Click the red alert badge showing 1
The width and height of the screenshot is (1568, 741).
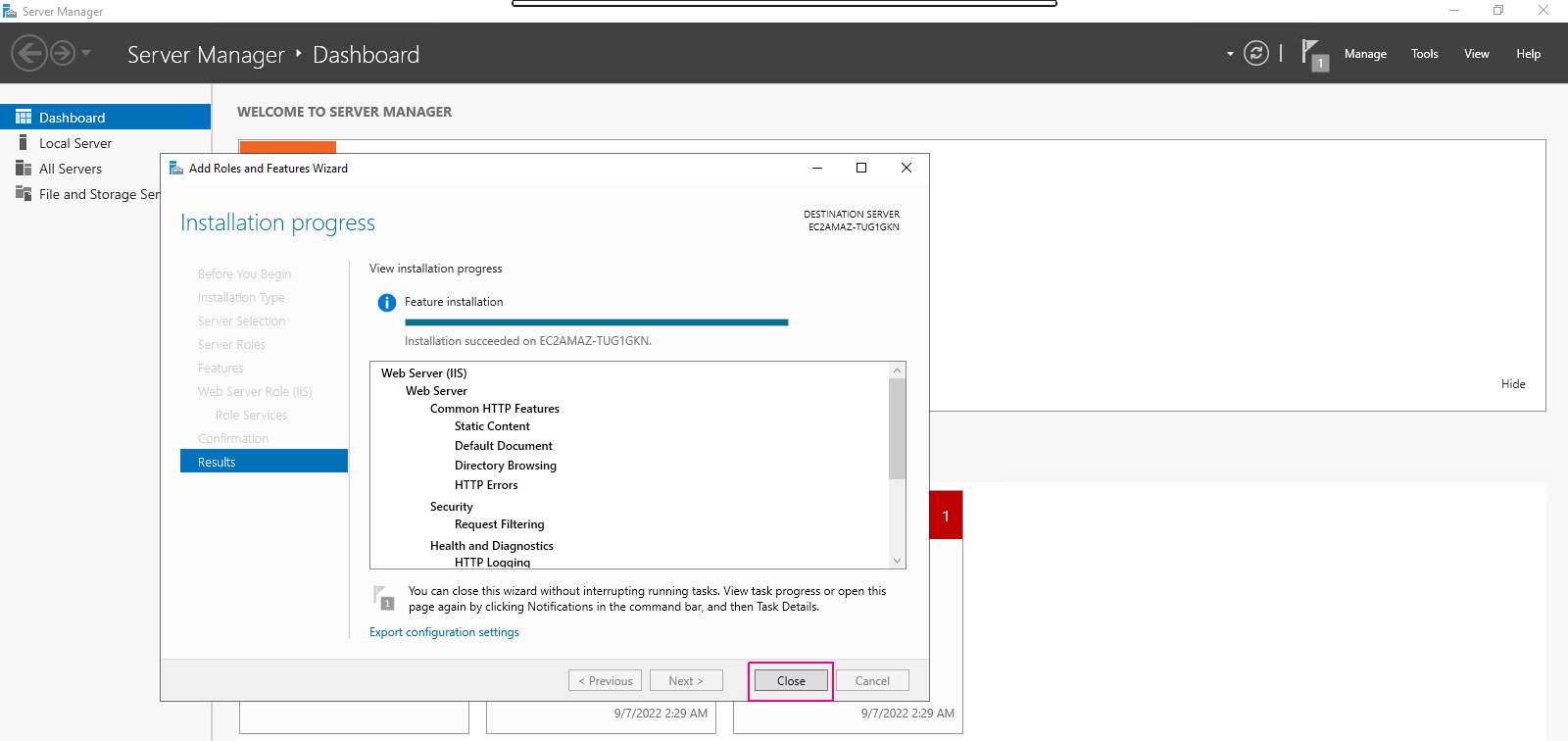click(946, 516)
